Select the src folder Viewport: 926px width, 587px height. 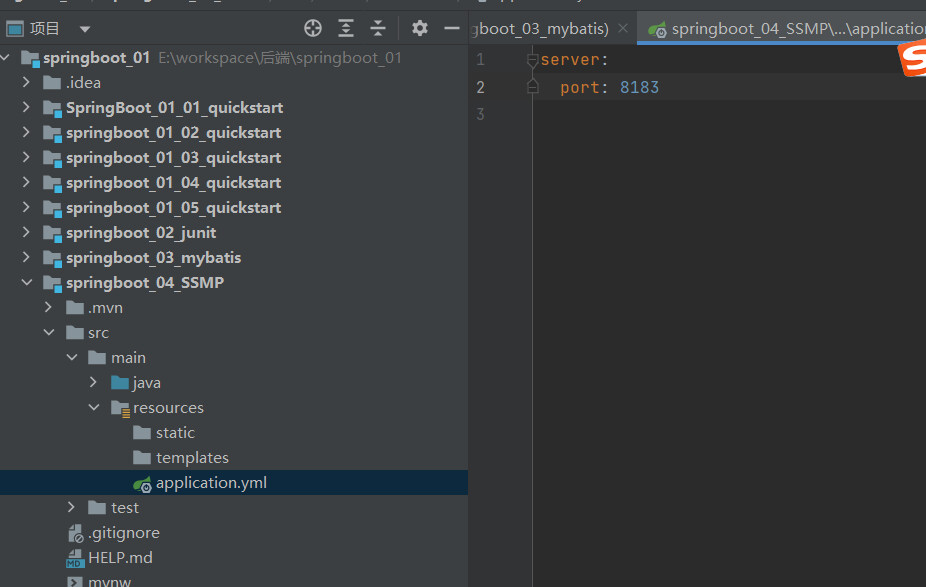point(98,333)
